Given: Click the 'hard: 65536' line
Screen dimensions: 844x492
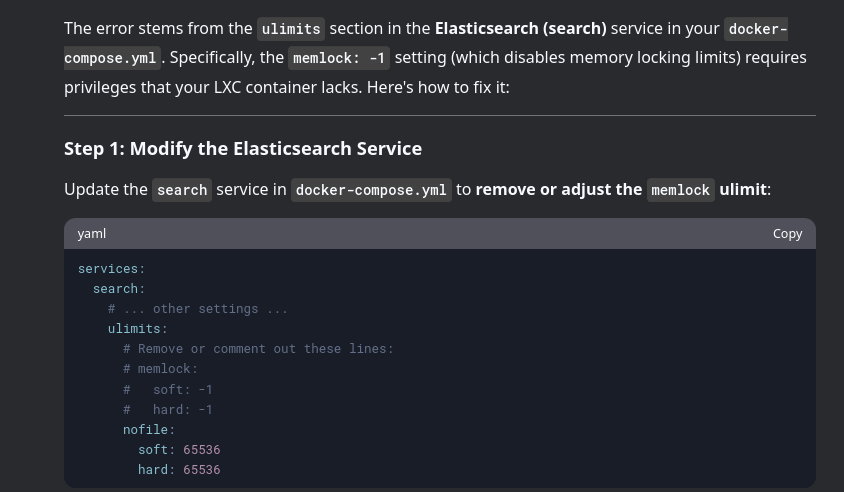Looking at the screenshot, I should pos(179,469).
